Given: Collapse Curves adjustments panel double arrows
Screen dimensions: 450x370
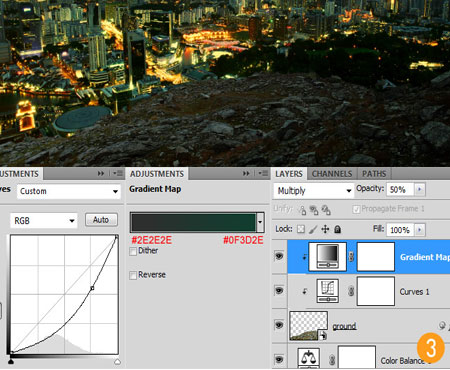Looking at the screenshot, I should point(101,173).
